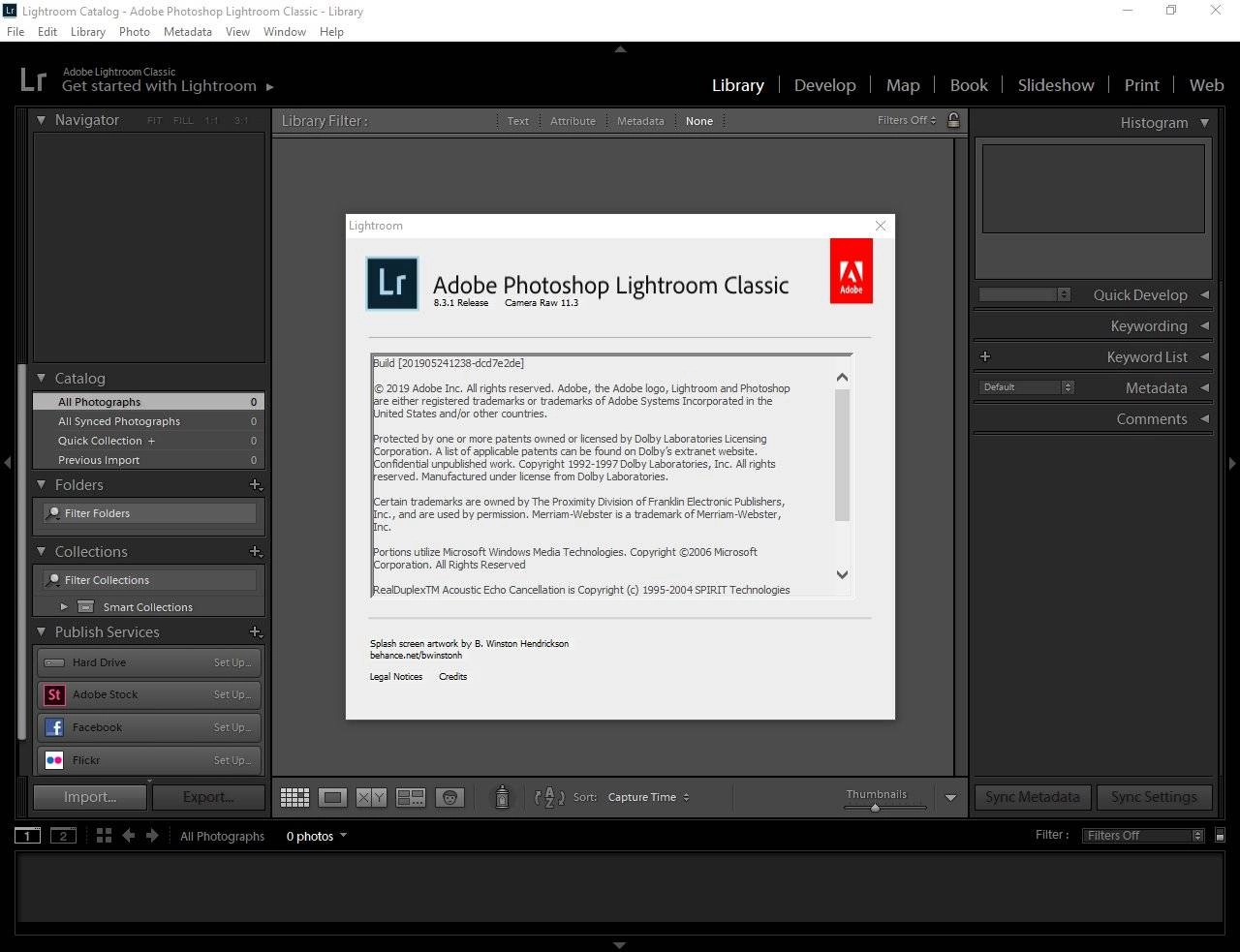Open the Sort Capture Time dropdown

[648, 797]
